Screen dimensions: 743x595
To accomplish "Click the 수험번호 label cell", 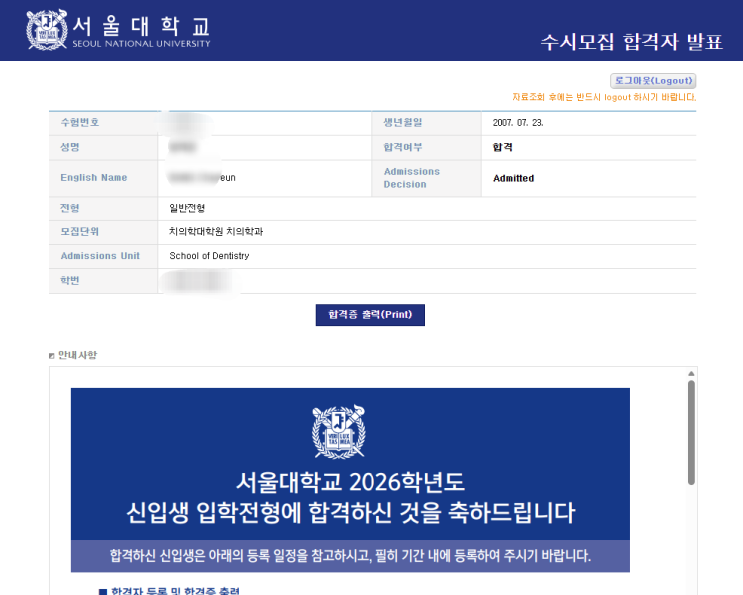I will point(103,123).
